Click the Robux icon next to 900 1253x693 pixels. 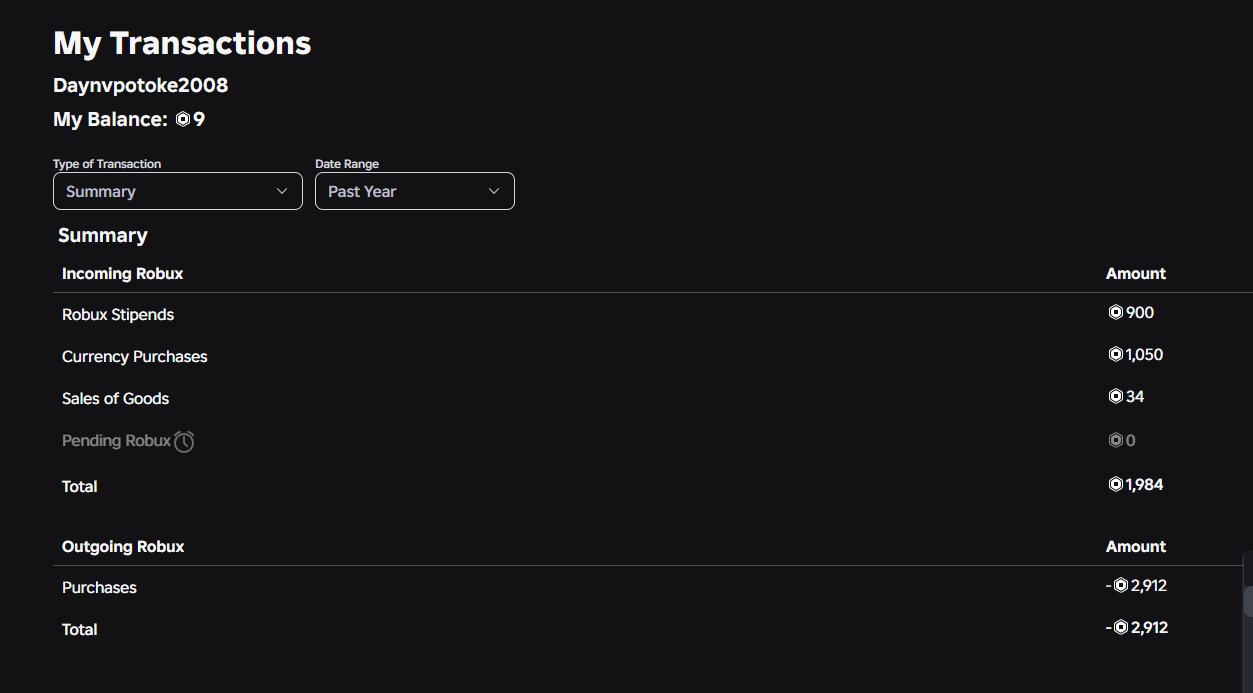[x=1116, y=312]
